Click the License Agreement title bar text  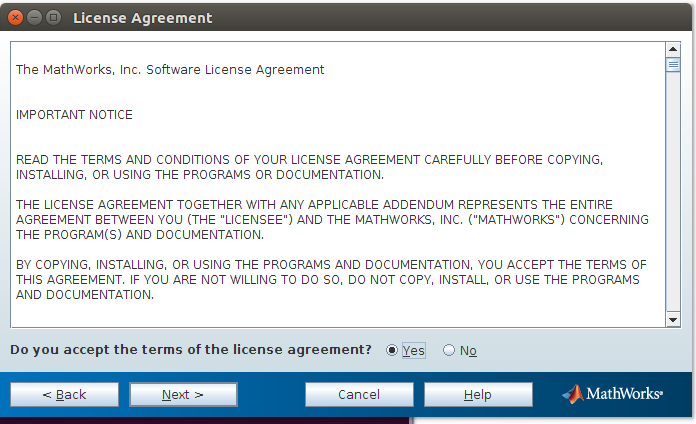pyautogui.click(x=142, y=18)
